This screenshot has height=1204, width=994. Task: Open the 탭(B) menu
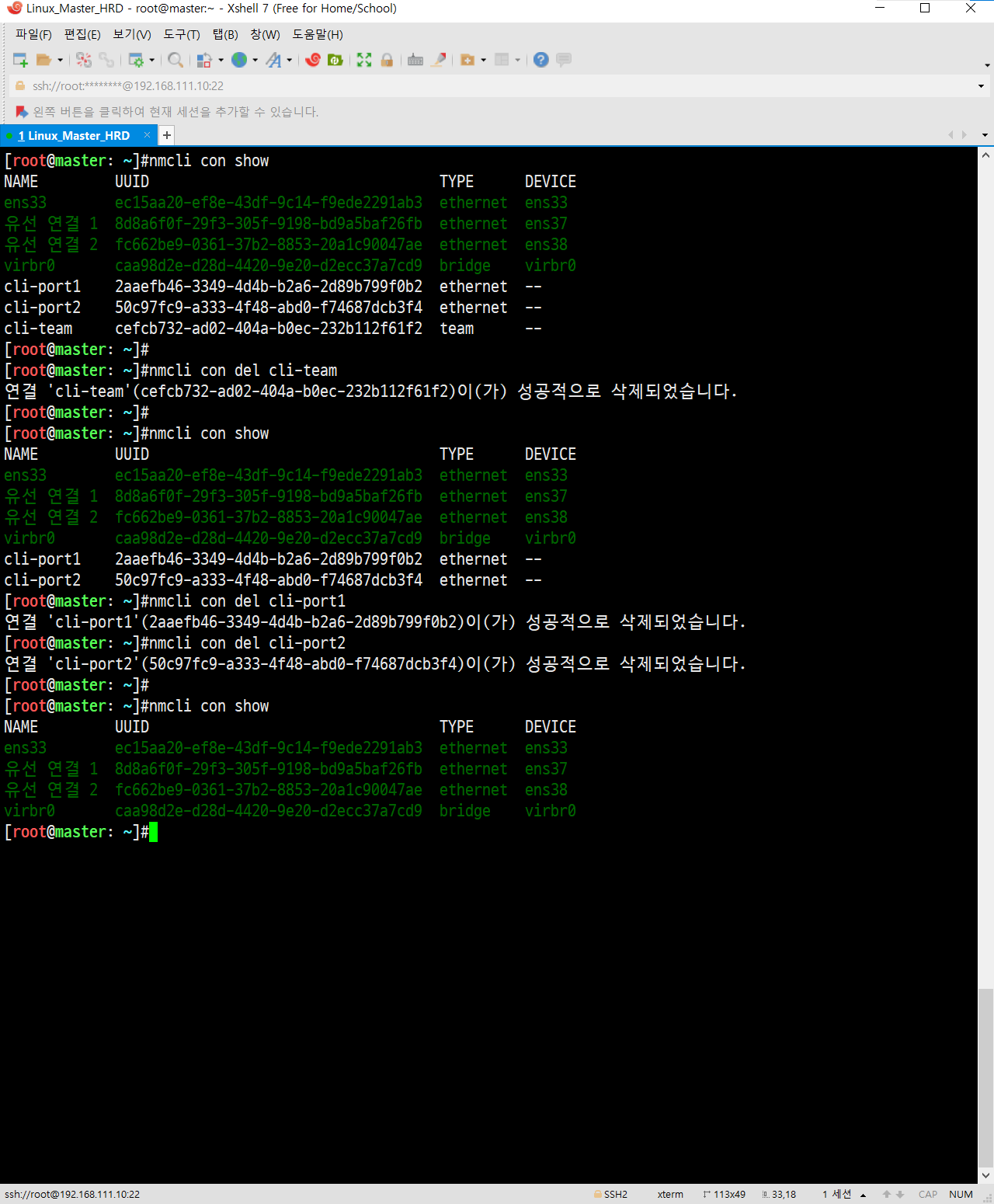point(225,34)
